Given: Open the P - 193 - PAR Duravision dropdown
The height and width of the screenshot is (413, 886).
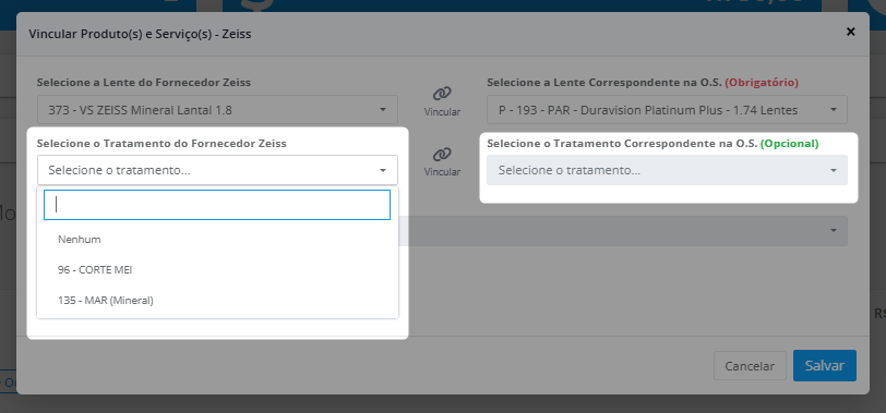Looking at the screenshot, I should 667,110.
